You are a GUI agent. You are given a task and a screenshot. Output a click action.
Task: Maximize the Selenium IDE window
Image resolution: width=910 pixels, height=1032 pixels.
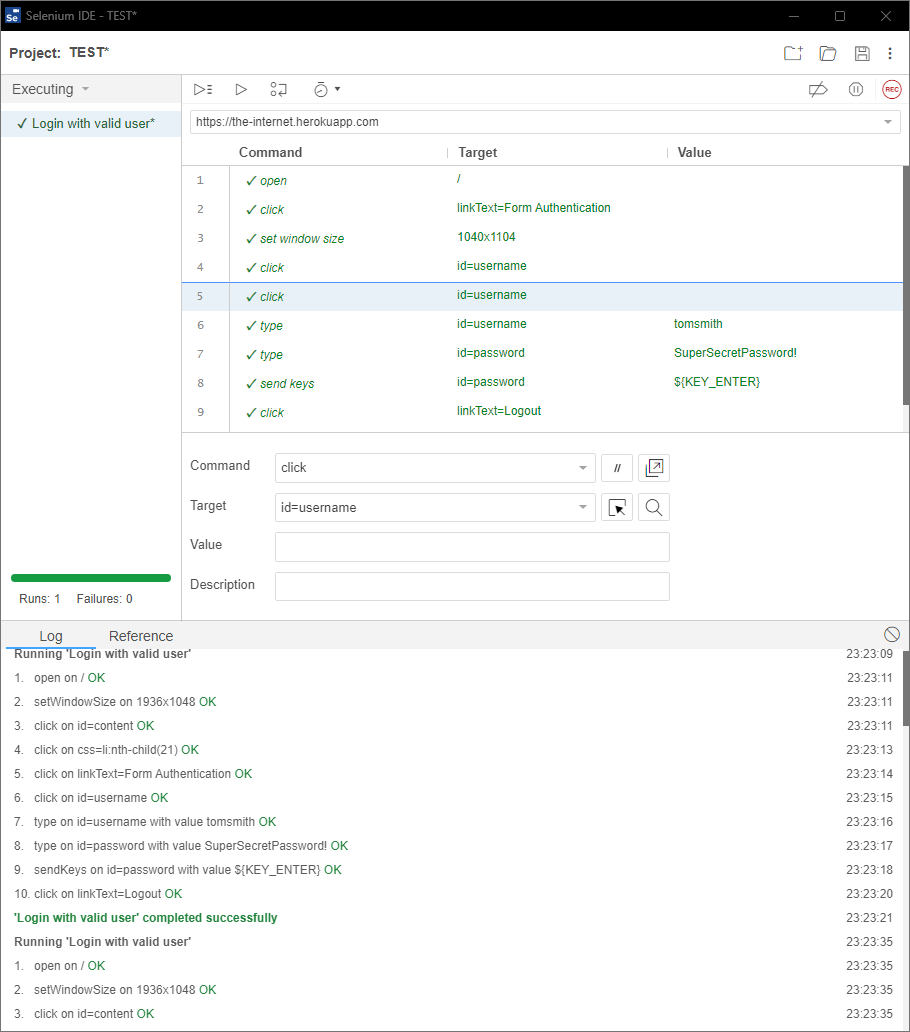coord(840,16)
